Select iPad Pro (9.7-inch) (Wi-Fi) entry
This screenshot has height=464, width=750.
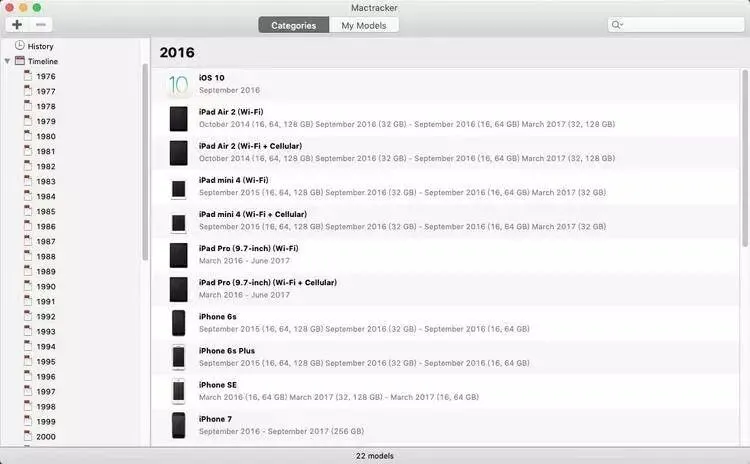pyautogui.click(x=446, y=255)
